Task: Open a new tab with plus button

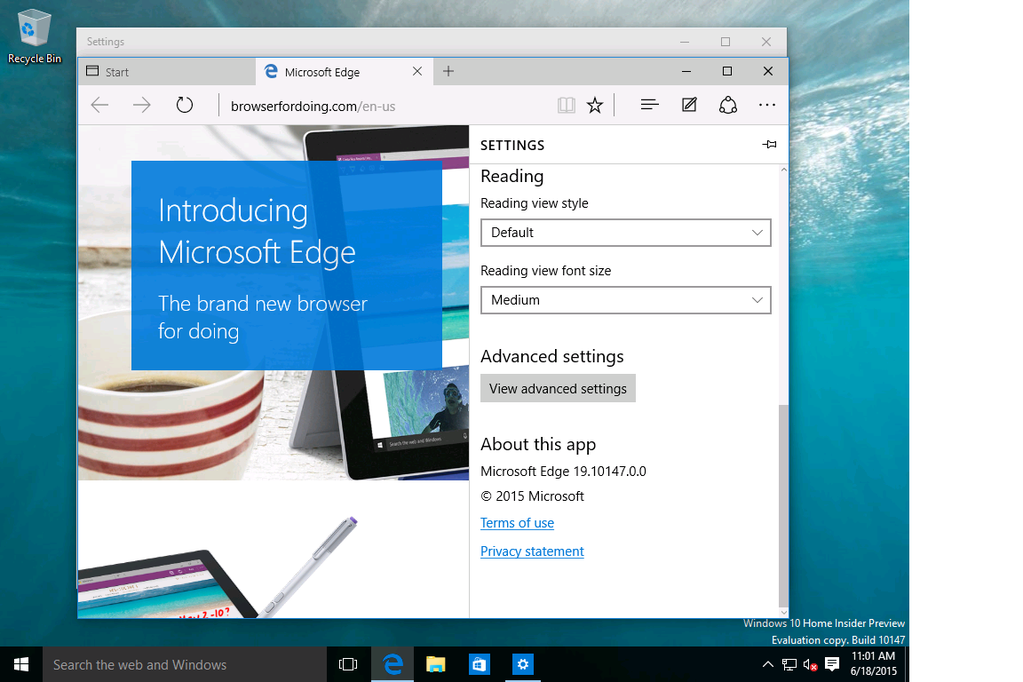Action: coord(448,71)
